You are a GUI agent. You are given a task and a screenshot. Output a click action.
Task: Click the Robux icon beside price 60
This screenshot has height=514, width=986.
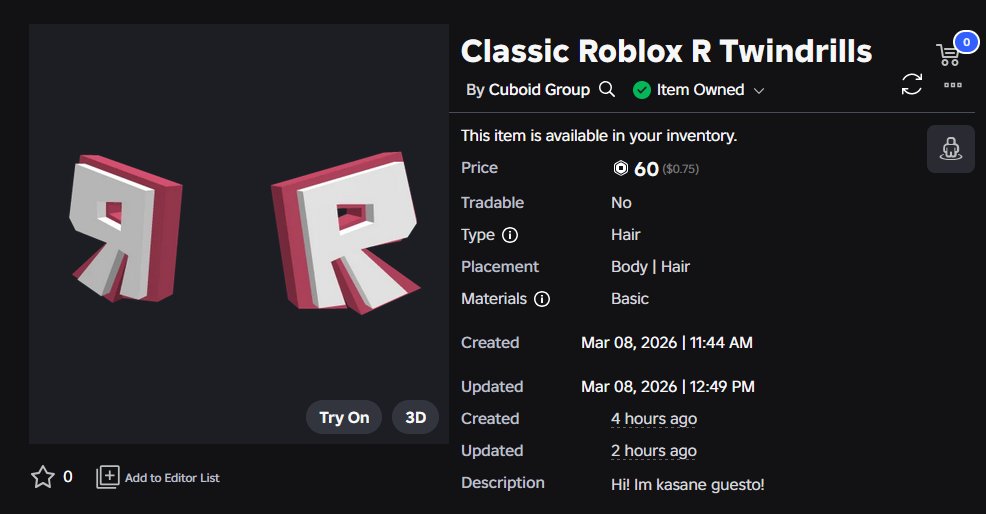pyautogui.click(x=621, y=168)
